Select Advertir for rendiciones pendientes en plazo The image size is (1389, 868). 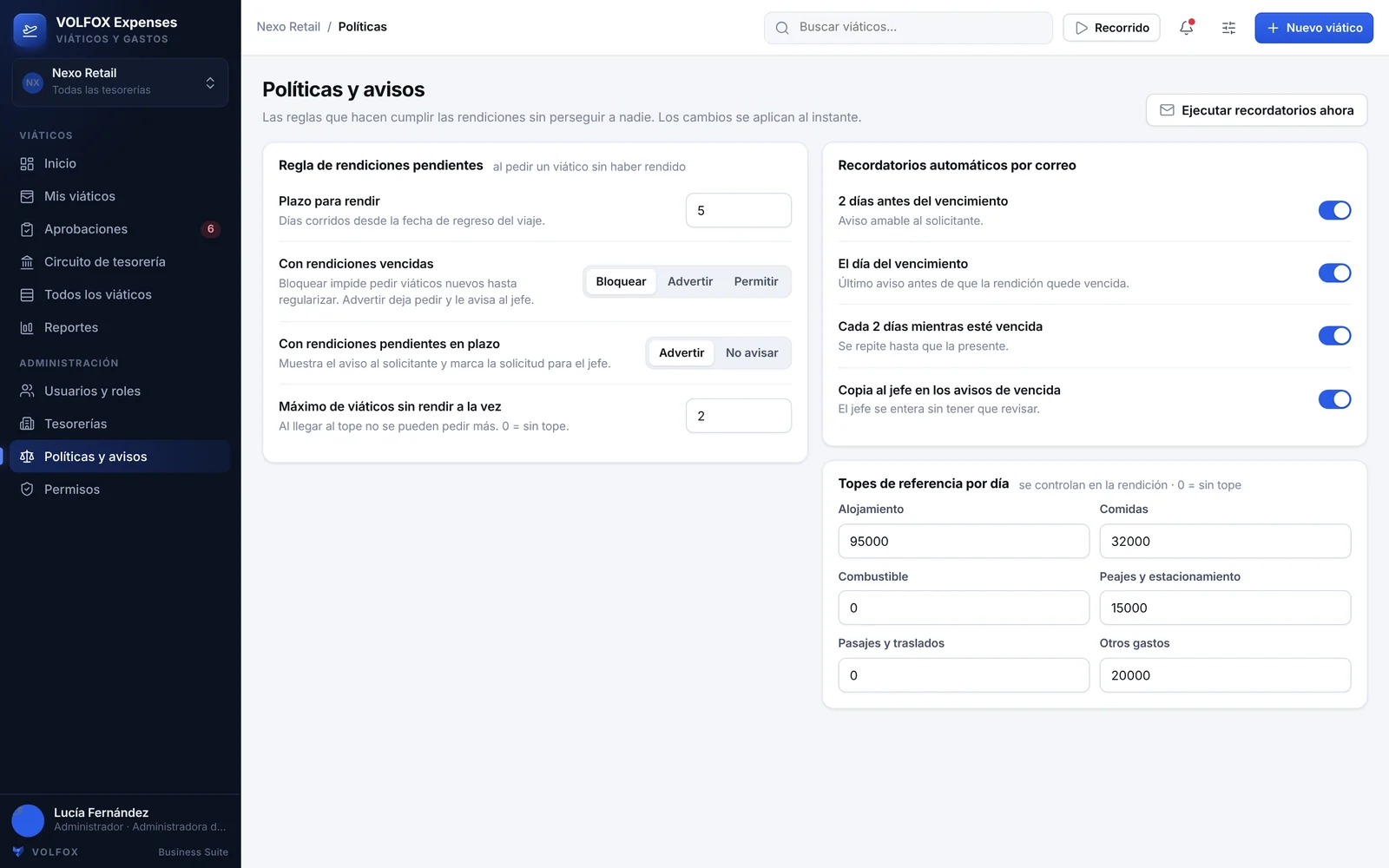tap(681, 352)
